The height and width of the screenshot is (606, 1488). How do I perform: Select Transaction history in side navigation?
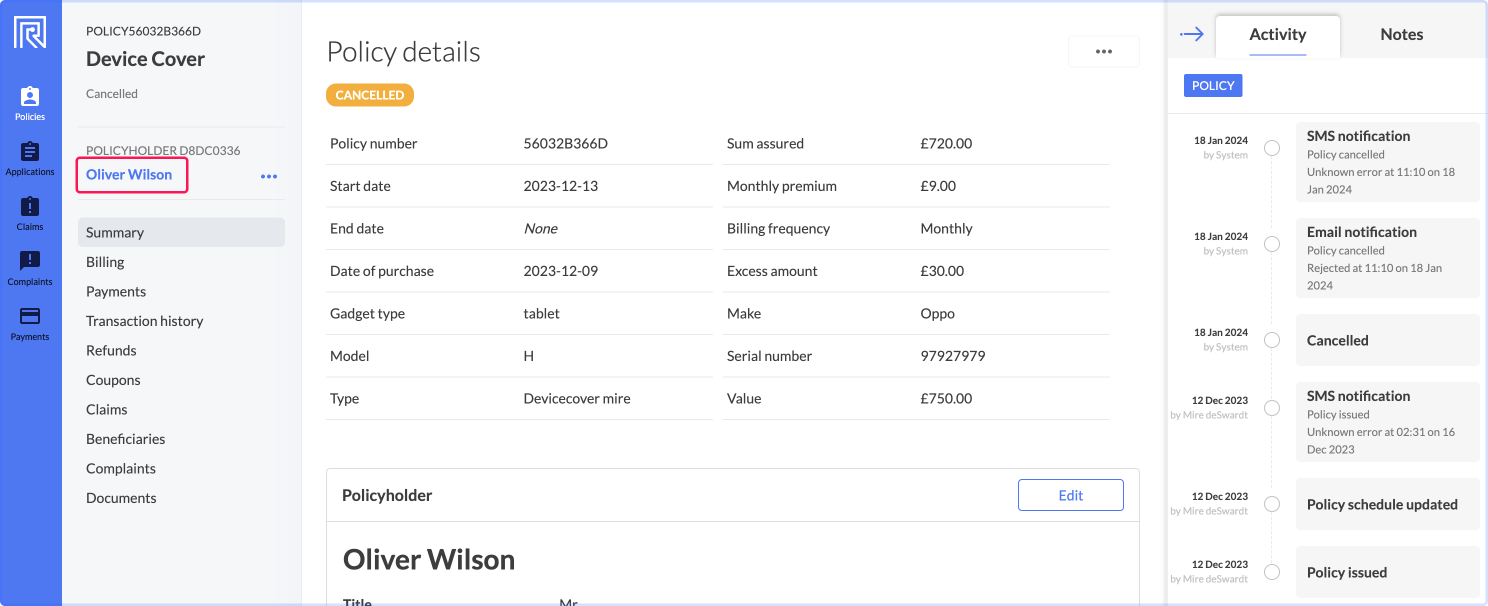tap(144, 320)
